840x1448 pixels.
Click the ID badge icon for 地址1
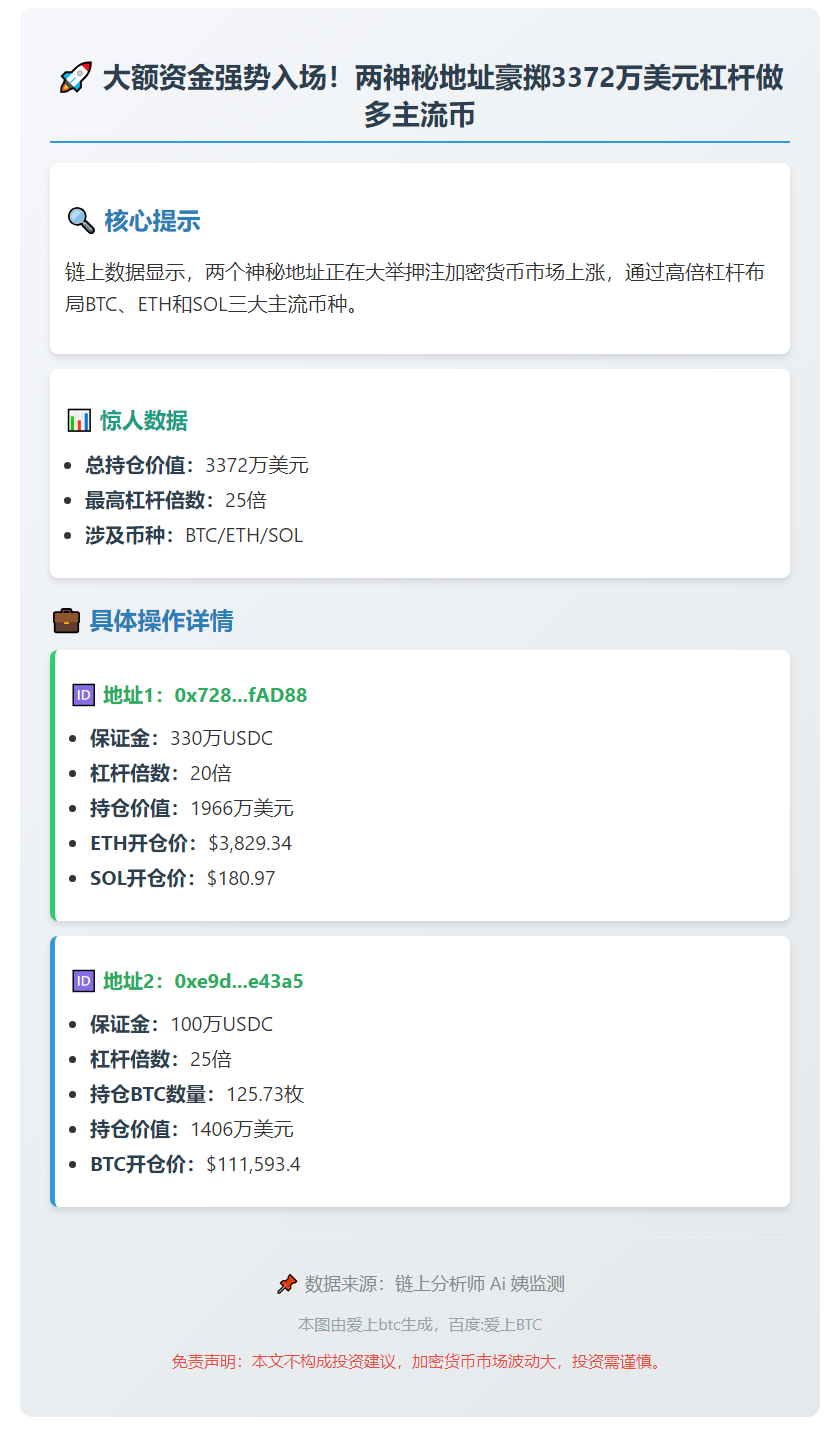[x=84, y=695]
